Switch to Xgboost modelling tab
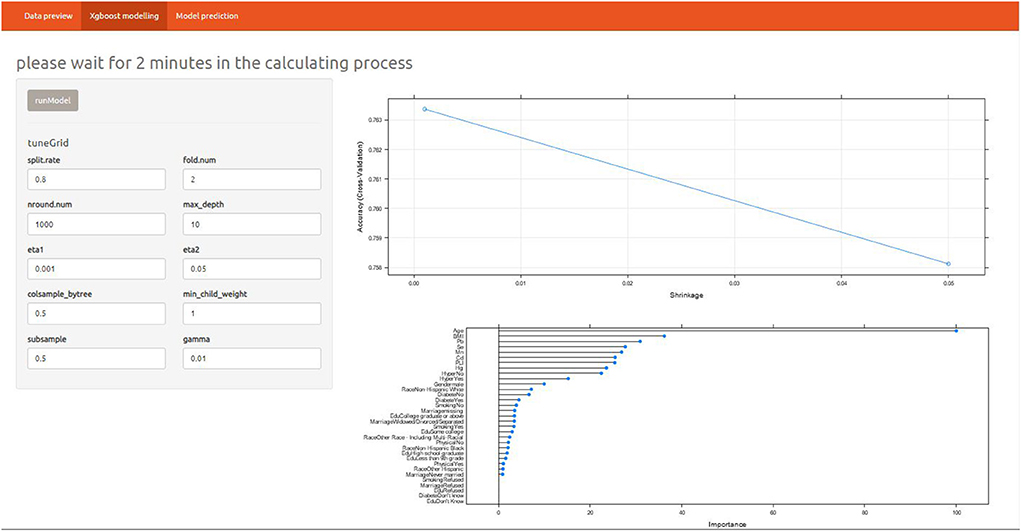 124,16
